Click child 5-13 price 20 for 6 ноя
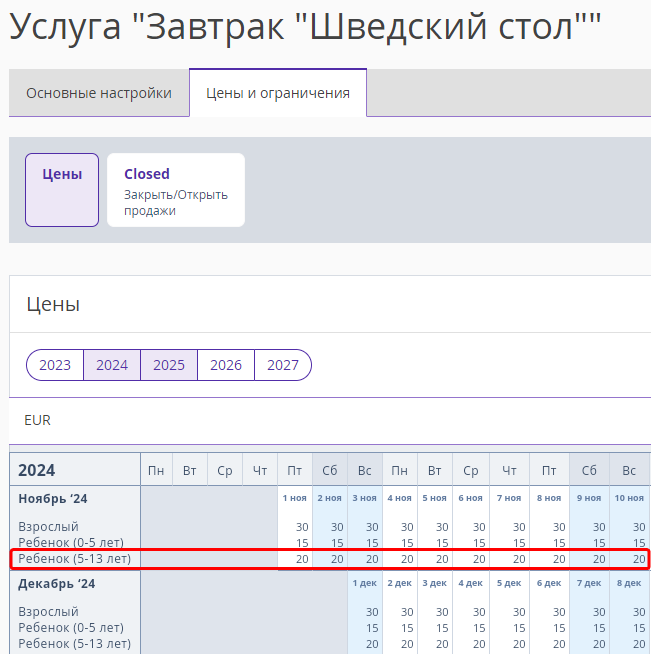 tap(479, 559)
